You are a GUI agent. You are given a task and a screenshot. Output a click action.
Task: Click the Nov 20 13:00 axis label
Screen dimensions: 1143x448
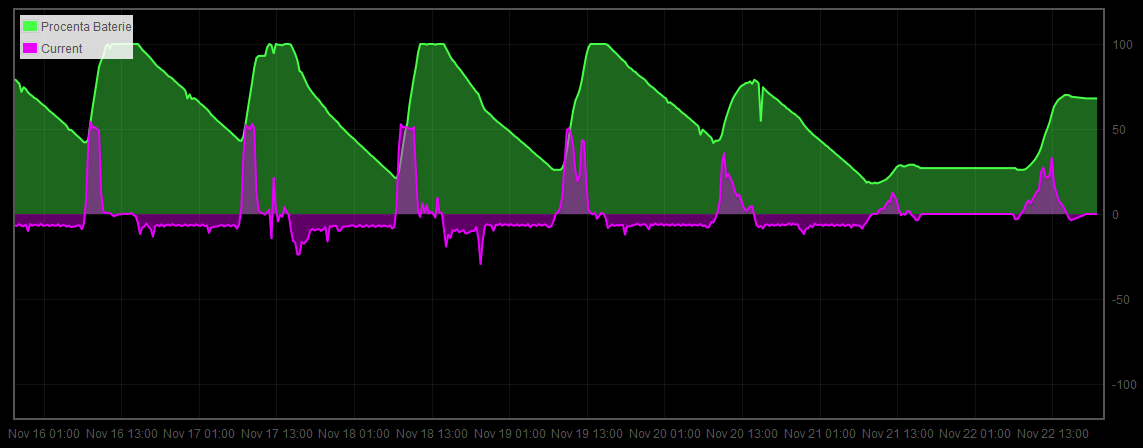point(741,434)
